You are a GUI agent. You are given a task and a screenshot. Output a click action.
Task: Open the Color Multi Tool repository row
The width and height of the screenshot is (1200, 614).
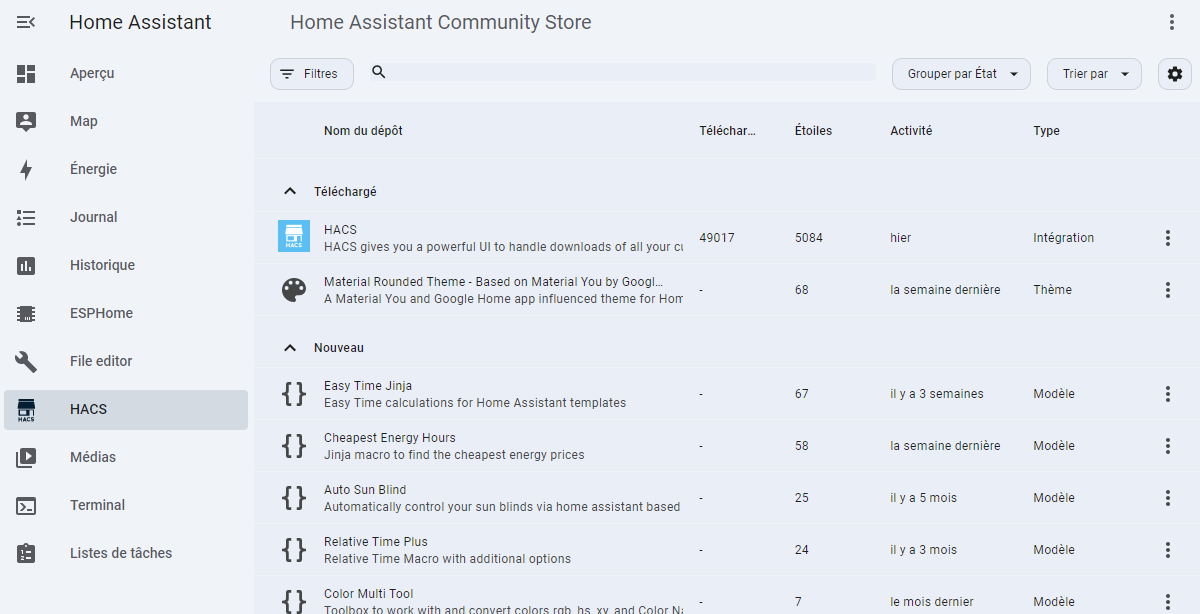[x=727, y=596]
